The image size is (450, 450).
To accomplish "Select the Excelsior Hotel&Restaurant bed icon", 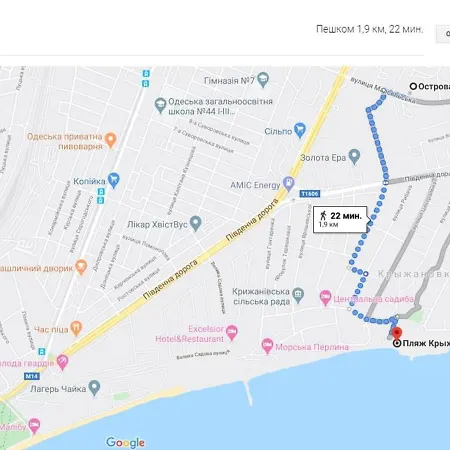I will [x=231, y=333].
